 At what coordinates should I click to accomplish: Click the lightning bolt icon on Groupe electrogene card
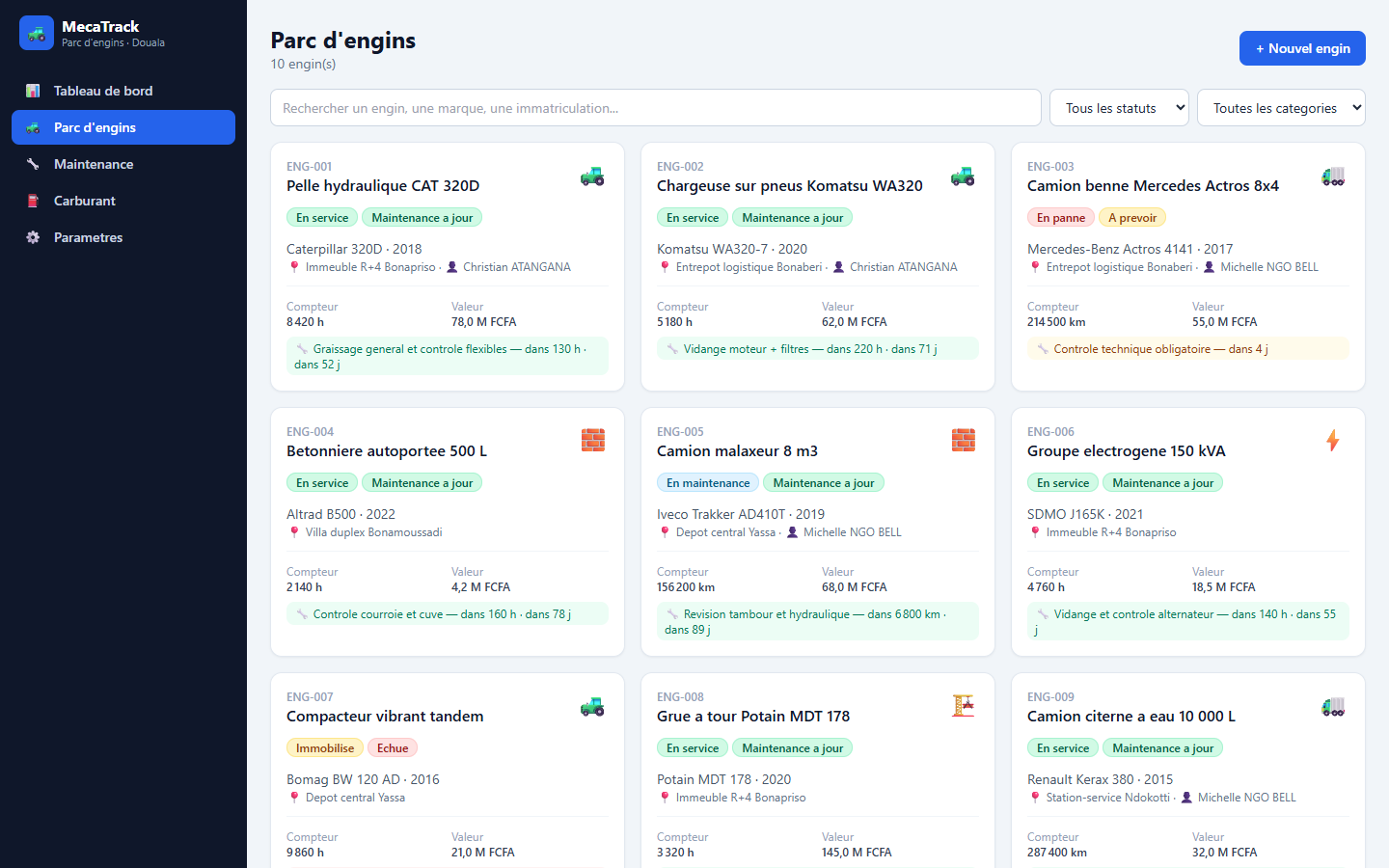point(1333,441)
